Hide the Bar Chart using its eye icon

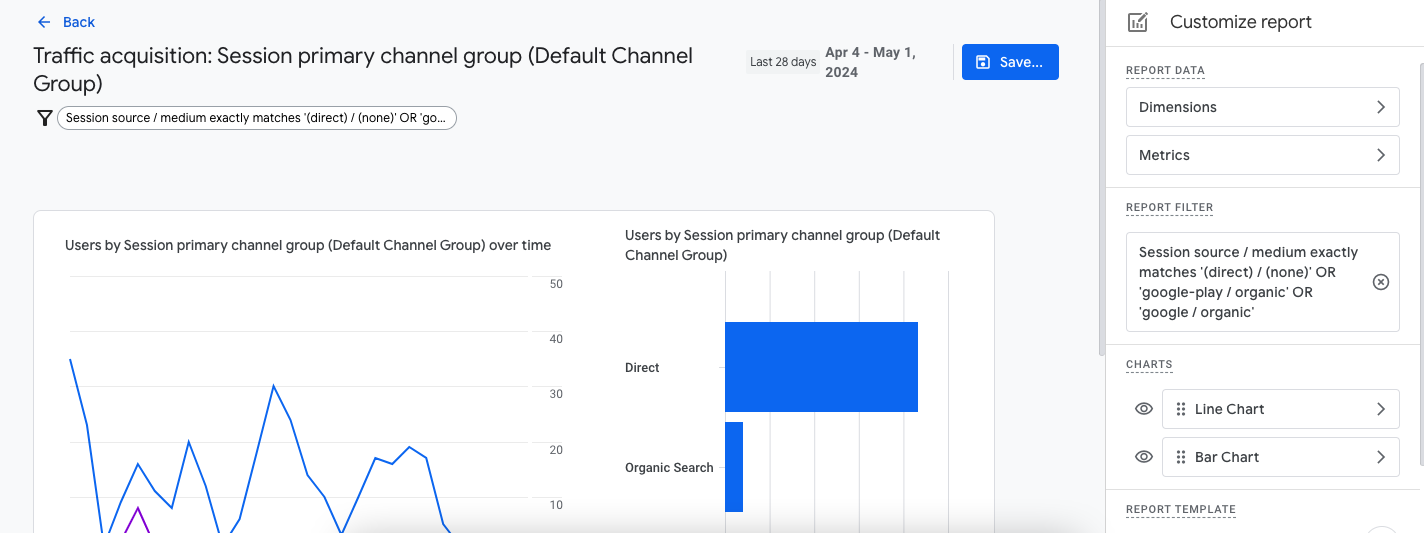[1144, 457]
